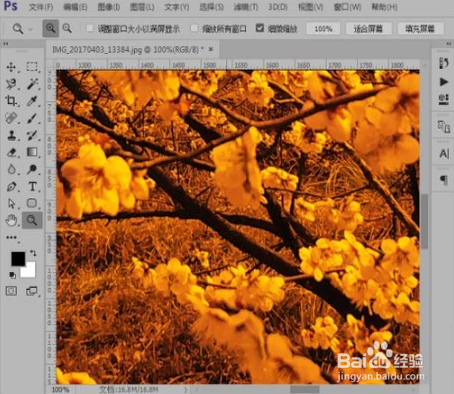Image resolution: width=454 pixels, height=394 pixels.
Task: Select the Horizontal Type tool
Action: (32, 187)
